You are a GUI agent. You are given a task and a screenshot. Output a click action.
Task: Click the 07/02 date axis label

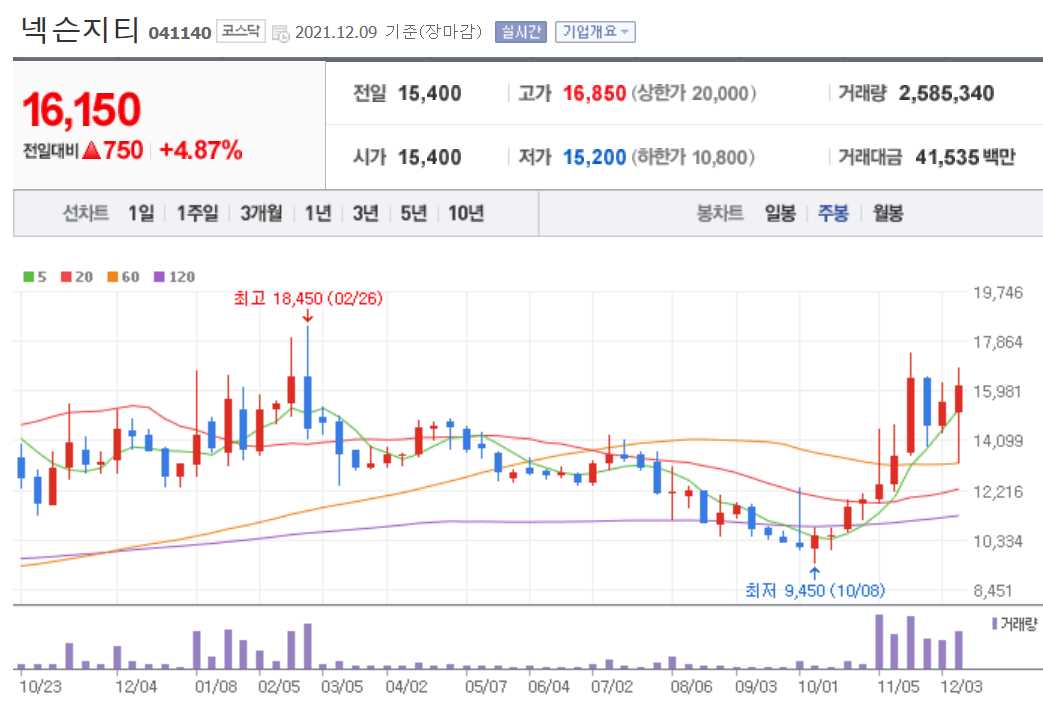(x=612, y=686)
